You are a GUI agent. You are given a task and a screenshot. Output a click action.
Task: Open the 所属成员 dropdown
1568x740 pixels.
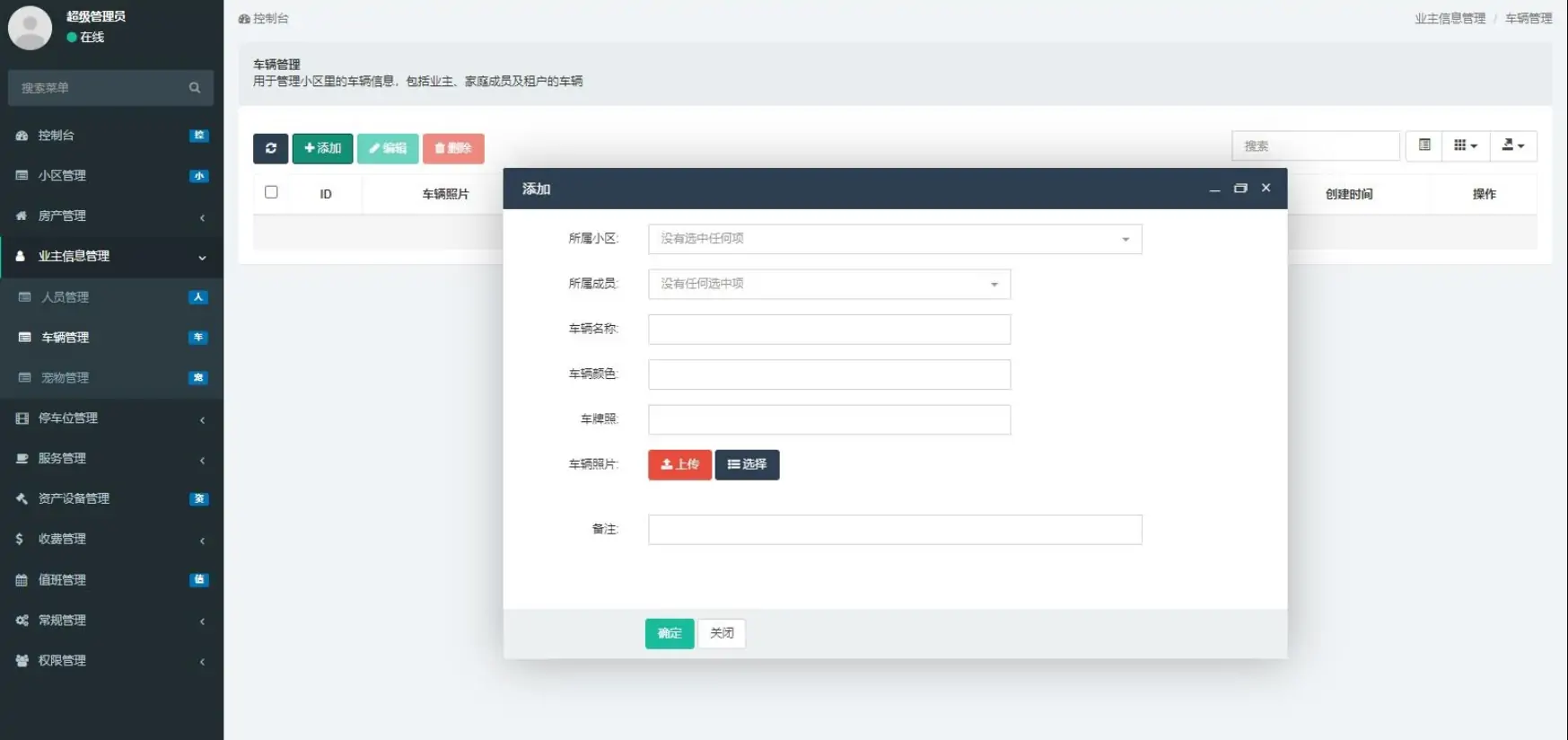tap(829, 284)
